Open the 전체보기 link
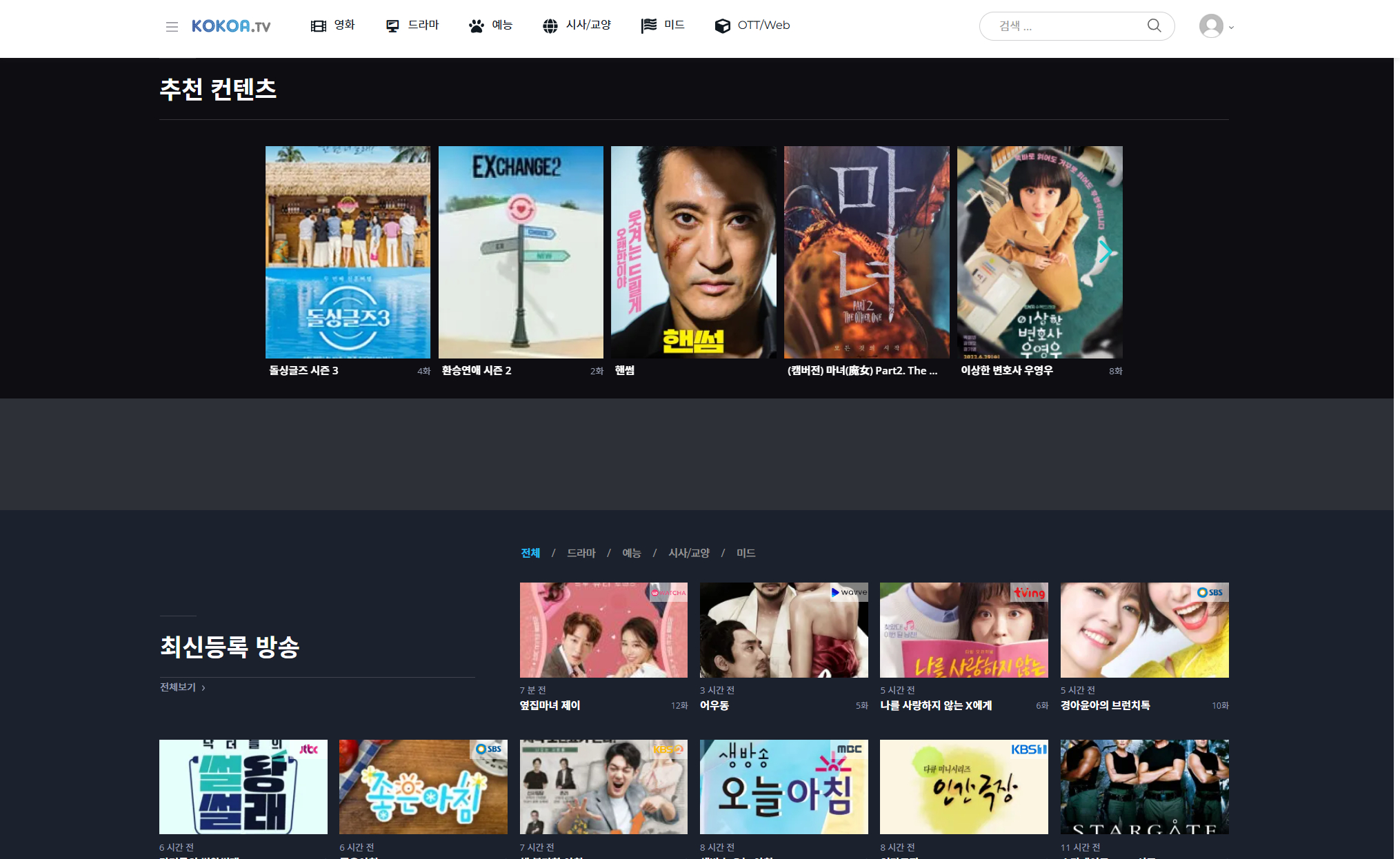 click(x=183, y=687)
